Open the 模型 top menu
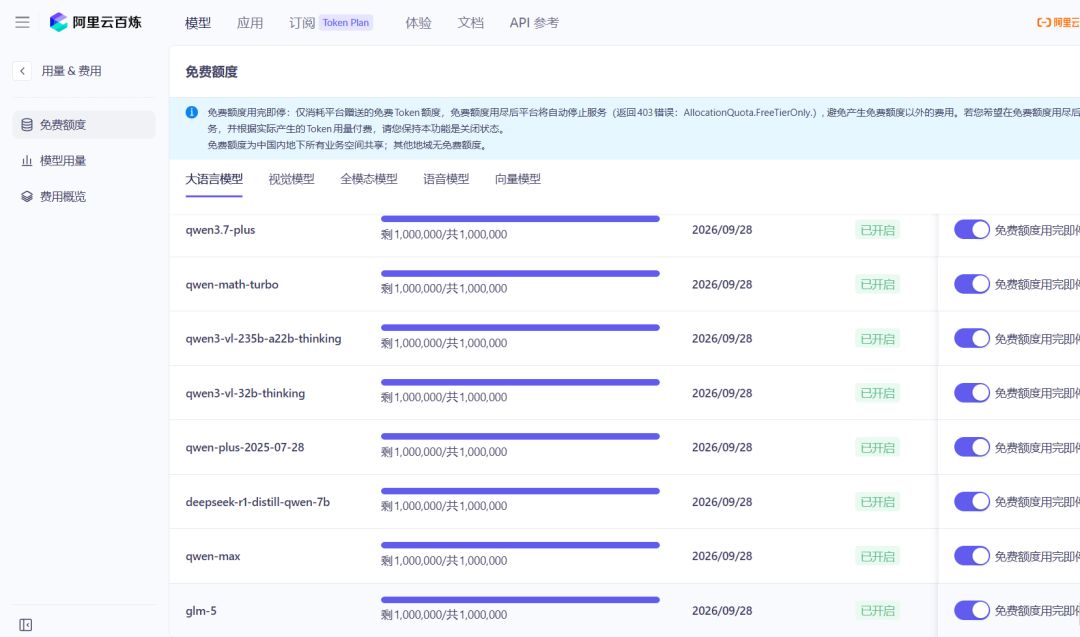The width and height of the screenshot is (1080, 637). coord(198,23)
